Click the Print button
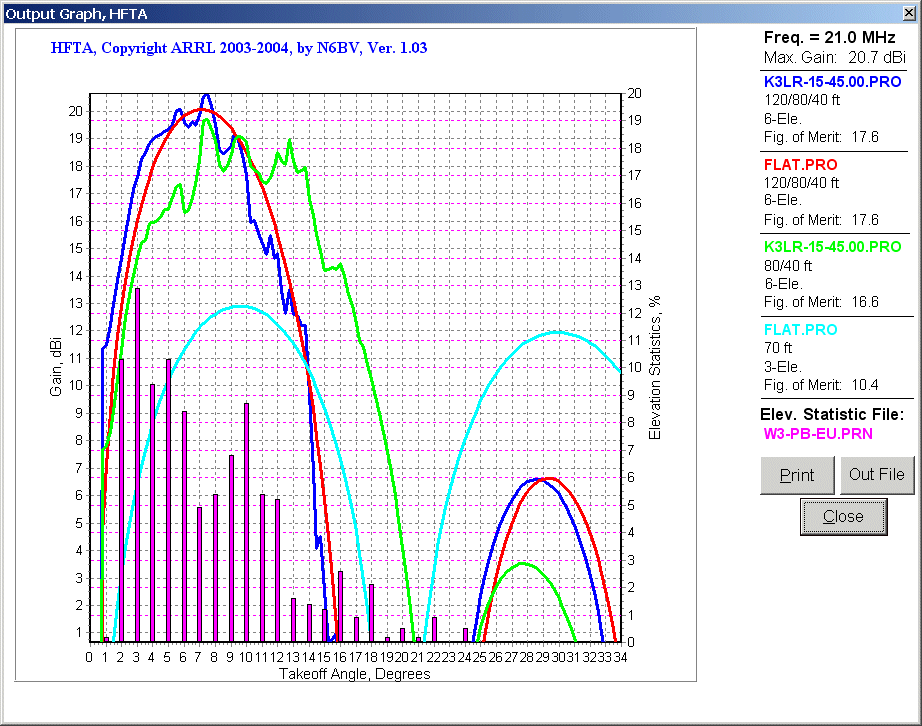Image resolution: width=922 pixels, height=726 pixels. pyautogui.click(x=797, y=475)
